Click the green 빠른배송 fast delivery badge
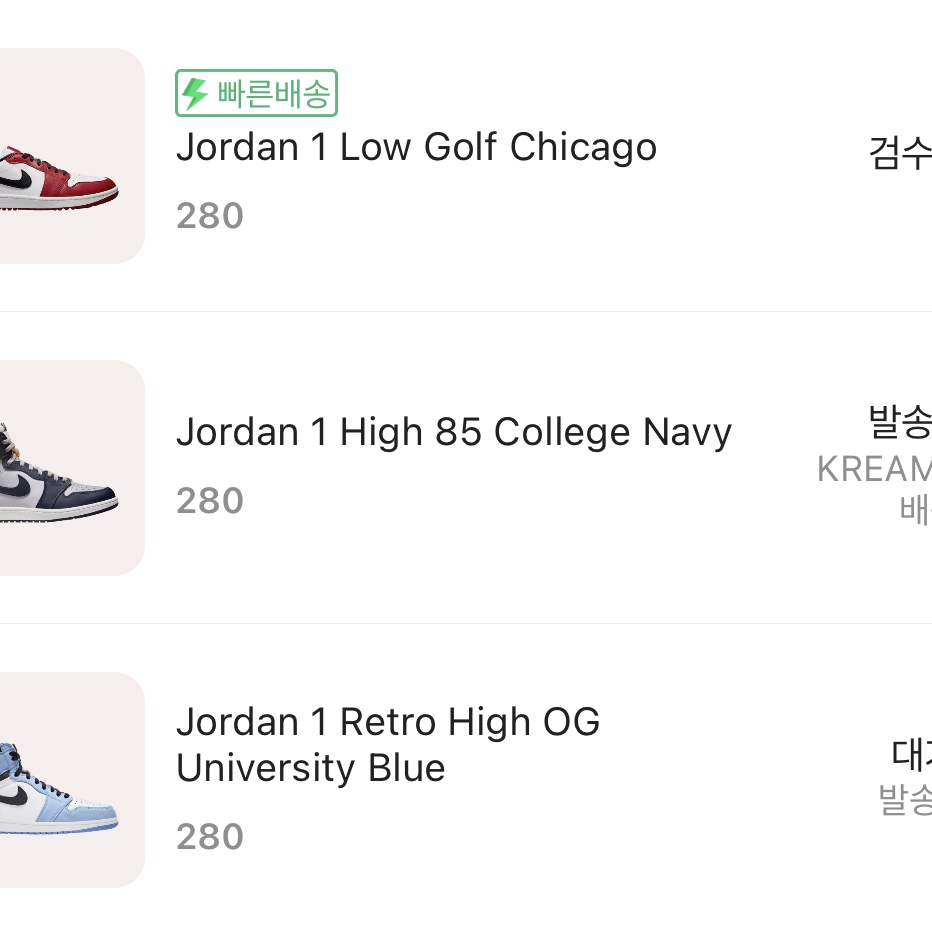 256,93
